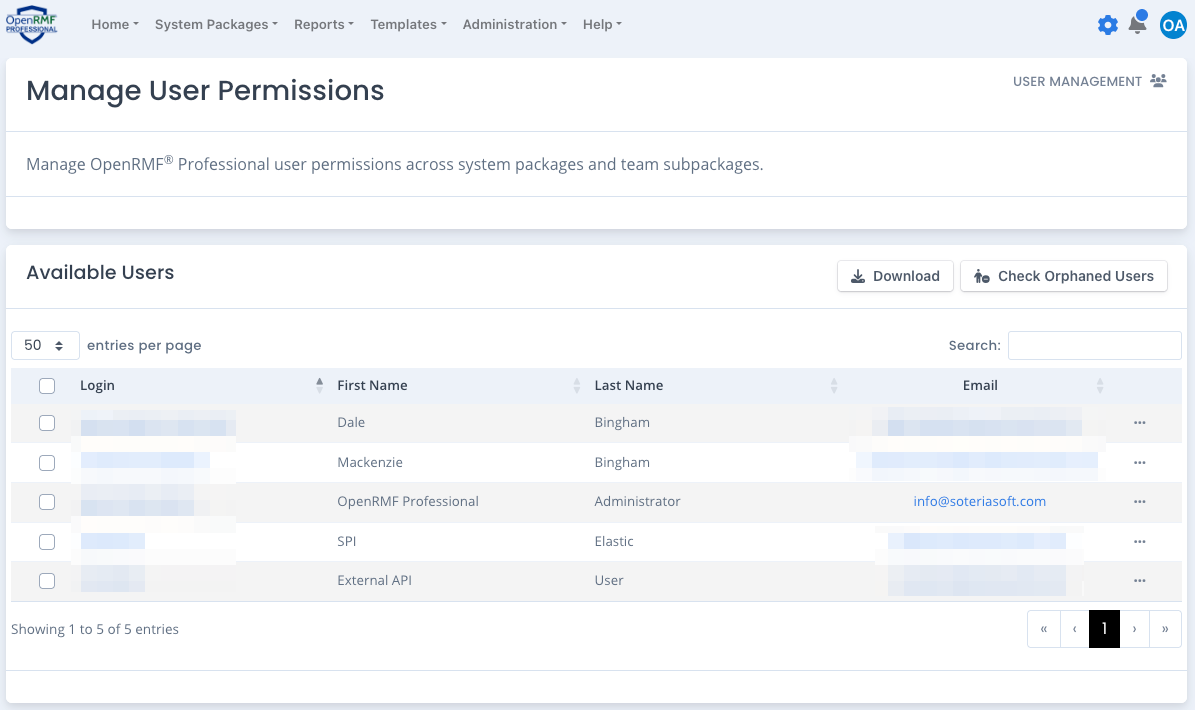Sort by Last Name column arrows
Viewport: 1195px width, 710px height.
[x=834, y=385]
